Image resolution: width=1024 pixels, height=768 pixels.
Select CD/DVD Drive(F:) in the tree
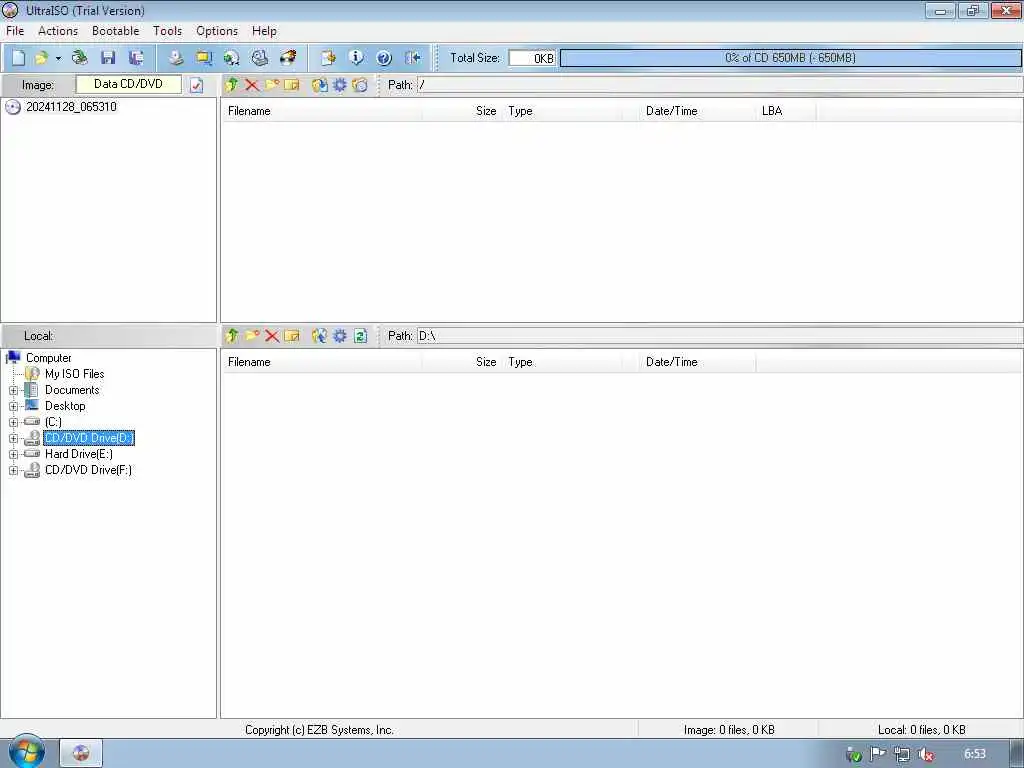88,470
